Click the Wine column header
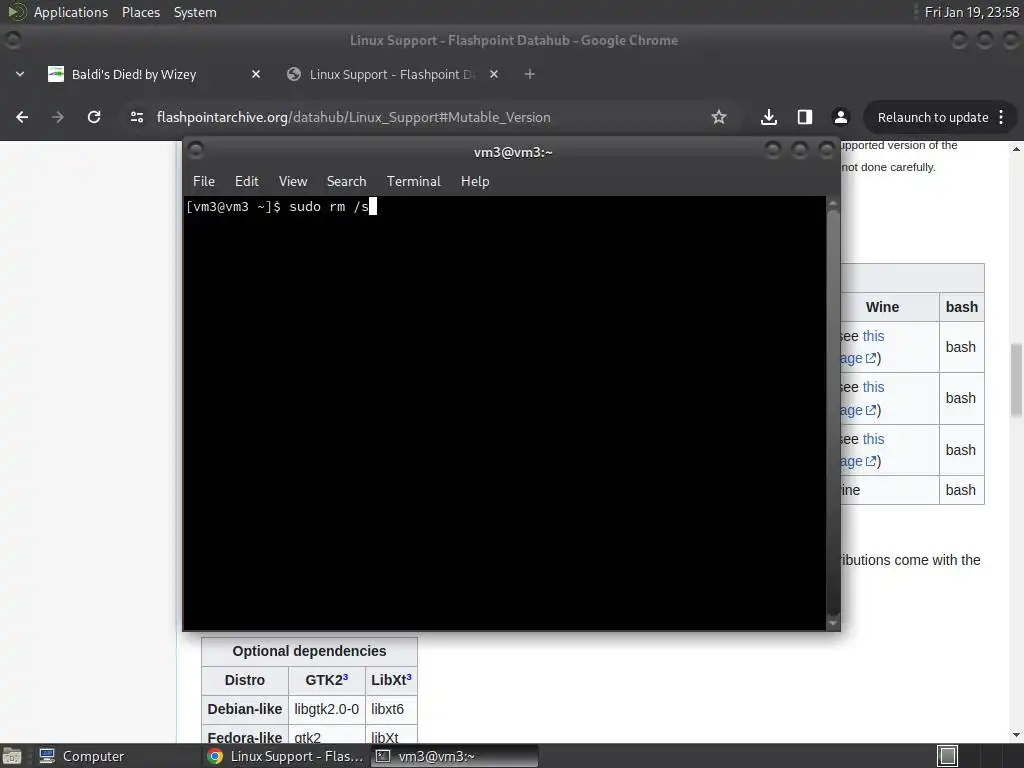 click(882, 307)
